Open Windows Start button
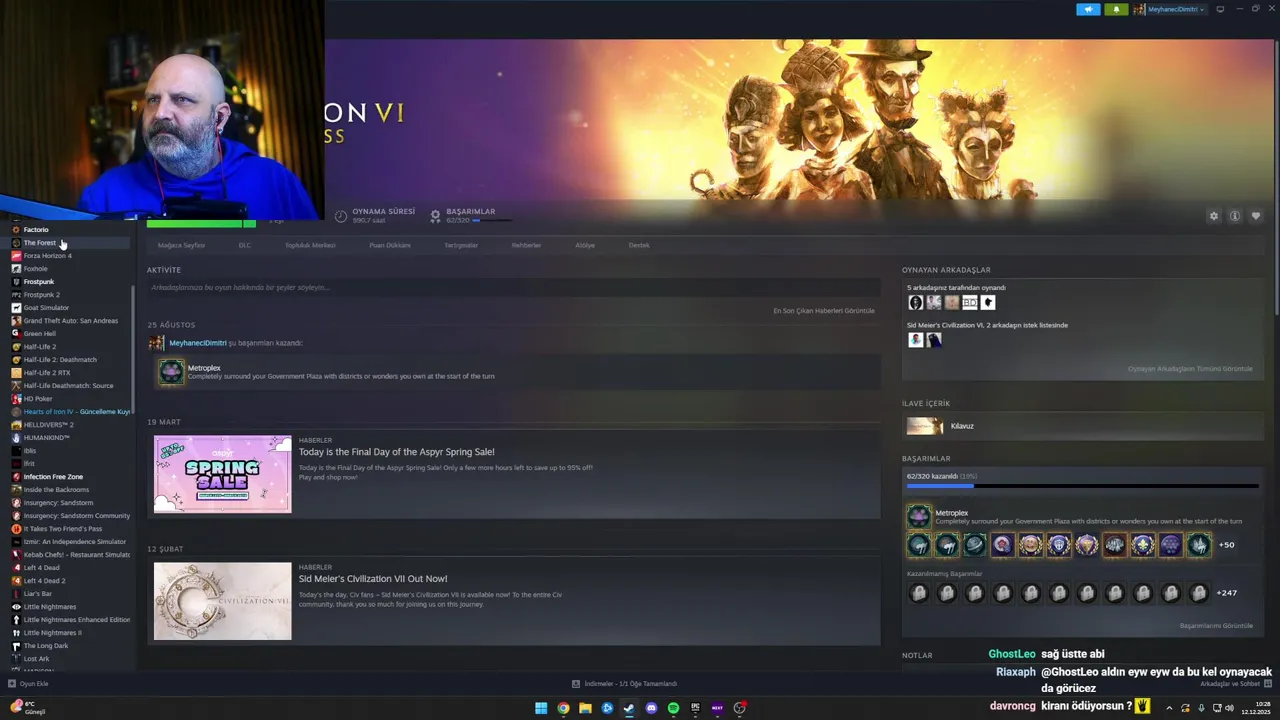1280x720 pixels. click(x=541, y=708)
